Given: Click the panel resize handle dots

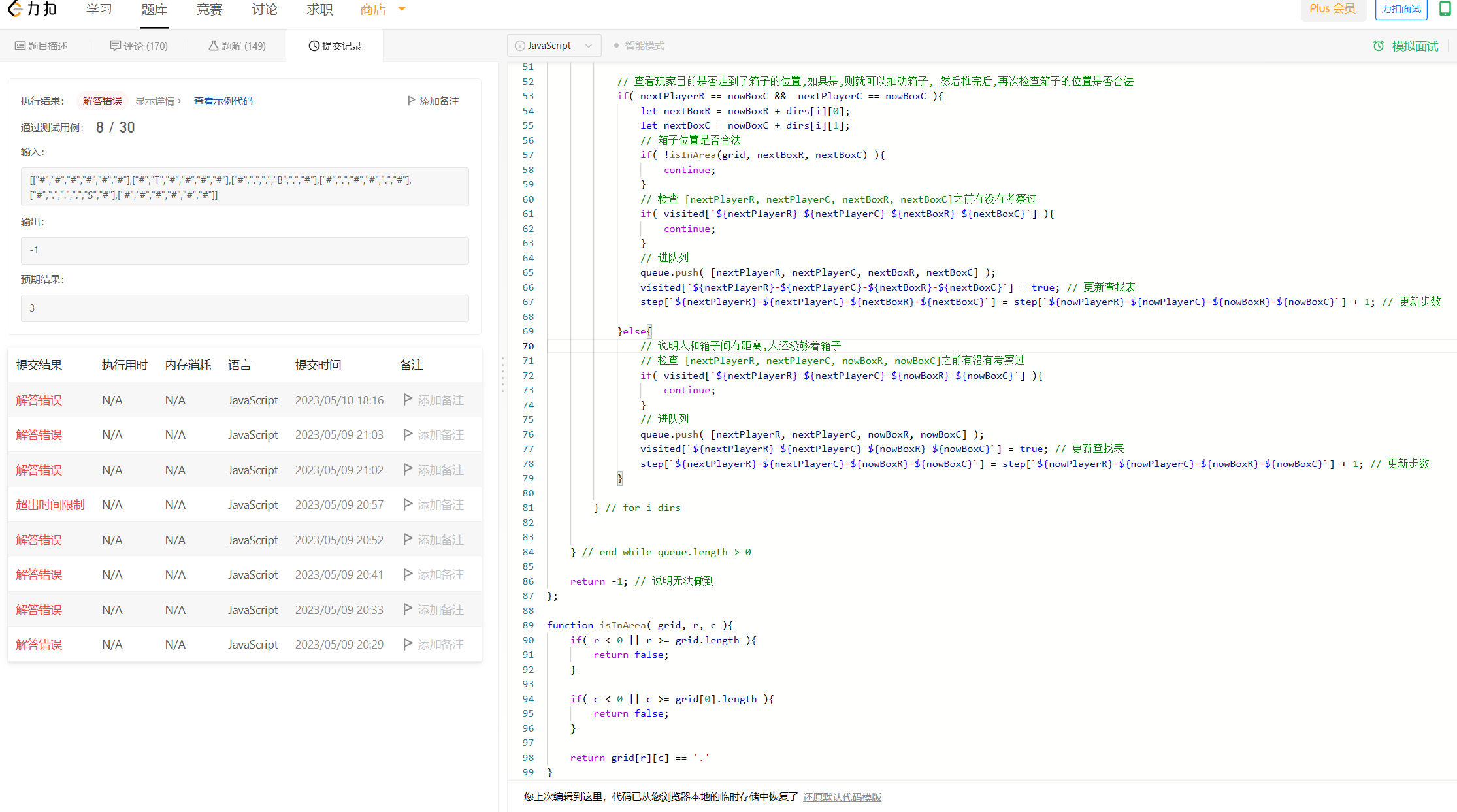Looking at the screenshot, I should pos(502,374).
